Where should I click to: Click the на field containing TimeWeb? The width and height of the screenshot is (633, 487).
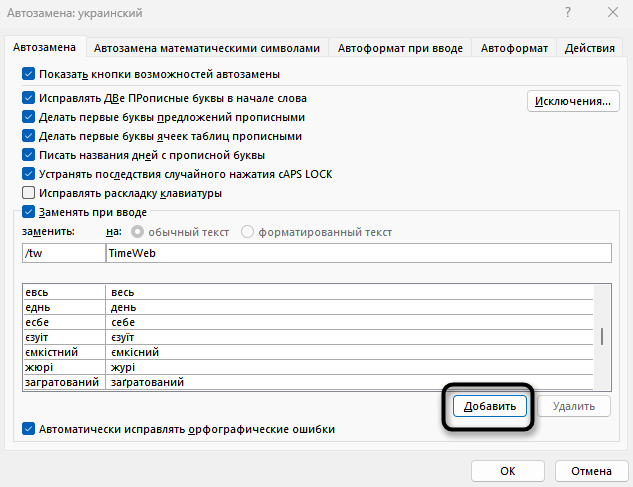(358, 253)
